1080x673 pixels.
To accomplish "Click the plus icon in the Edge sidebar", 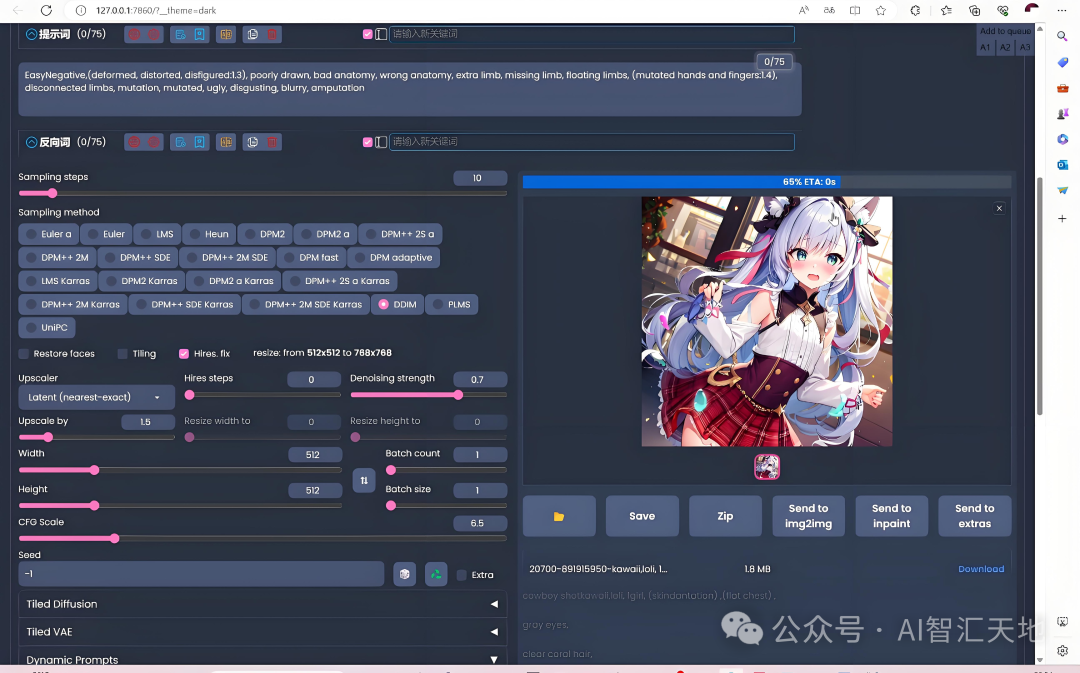I will tap(1062, 218).
